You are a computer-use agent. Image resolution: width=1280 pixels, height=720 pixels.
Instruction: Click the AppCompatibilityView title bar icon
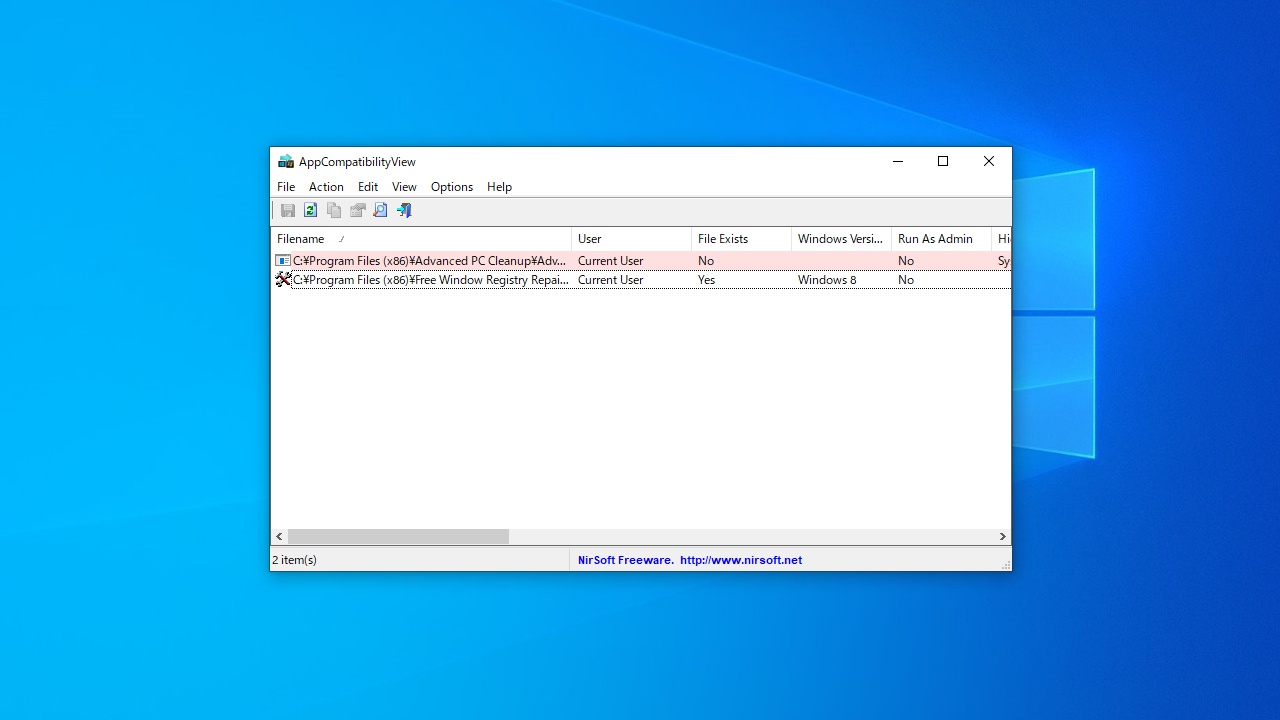286,162
